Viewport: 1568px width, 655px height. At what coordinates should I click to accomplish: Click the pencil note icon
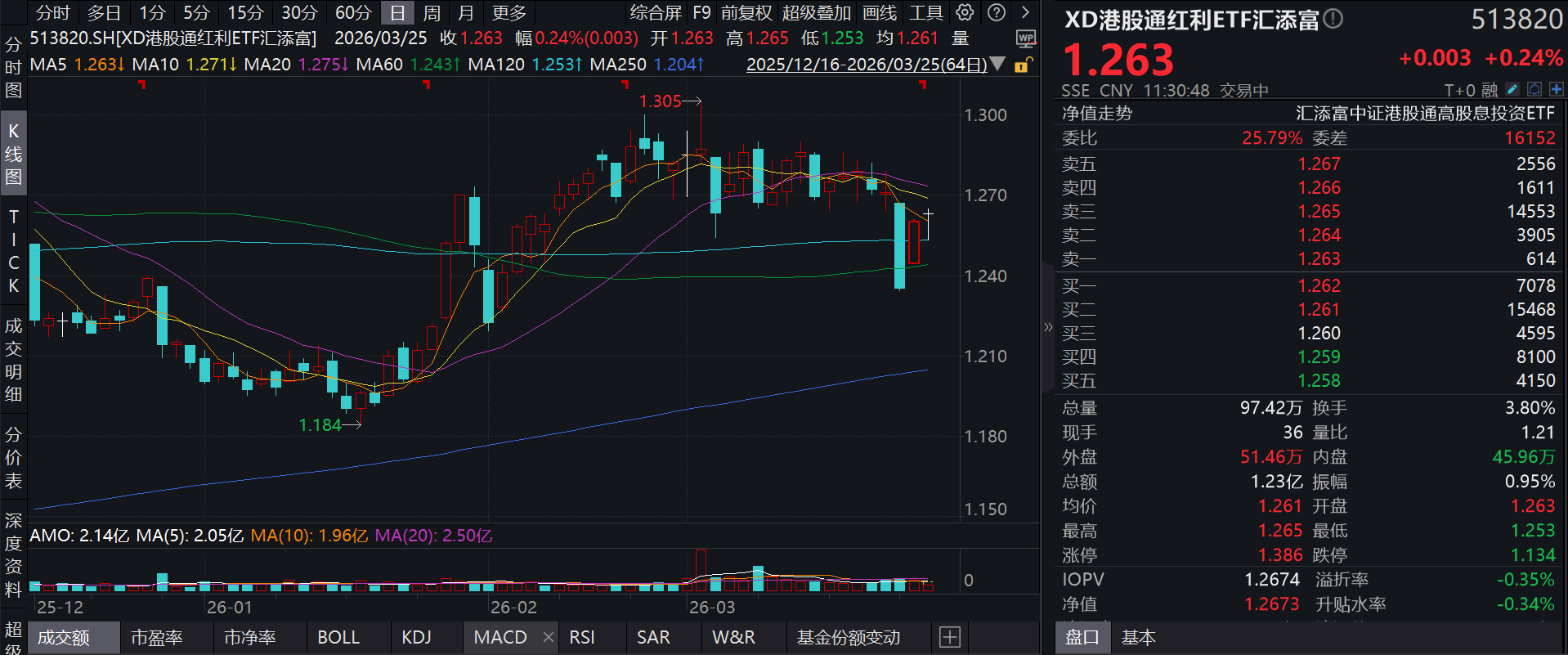[x=1512, y=89]
